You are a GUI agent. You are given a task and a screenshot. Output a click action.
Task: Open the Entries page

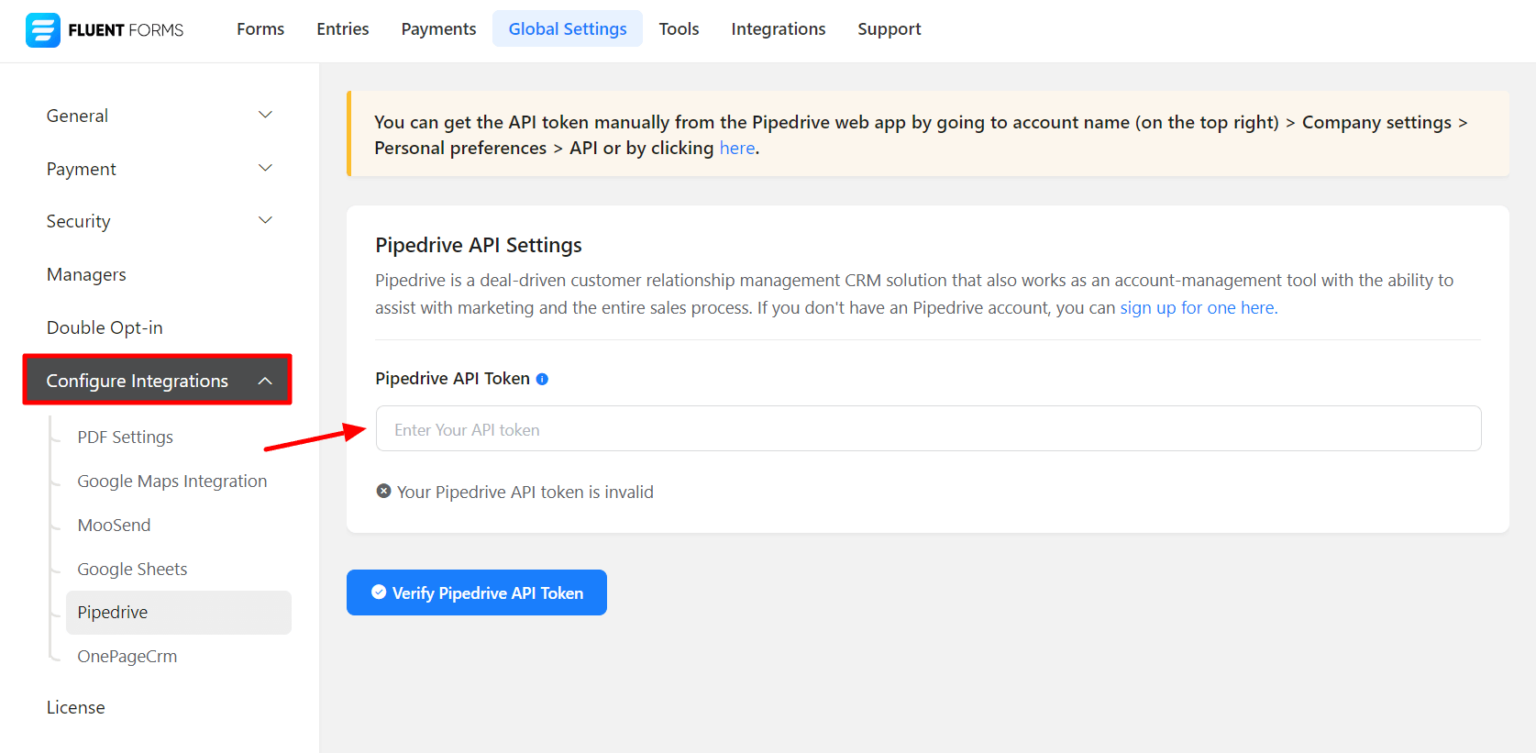click(x=342, y=29)
